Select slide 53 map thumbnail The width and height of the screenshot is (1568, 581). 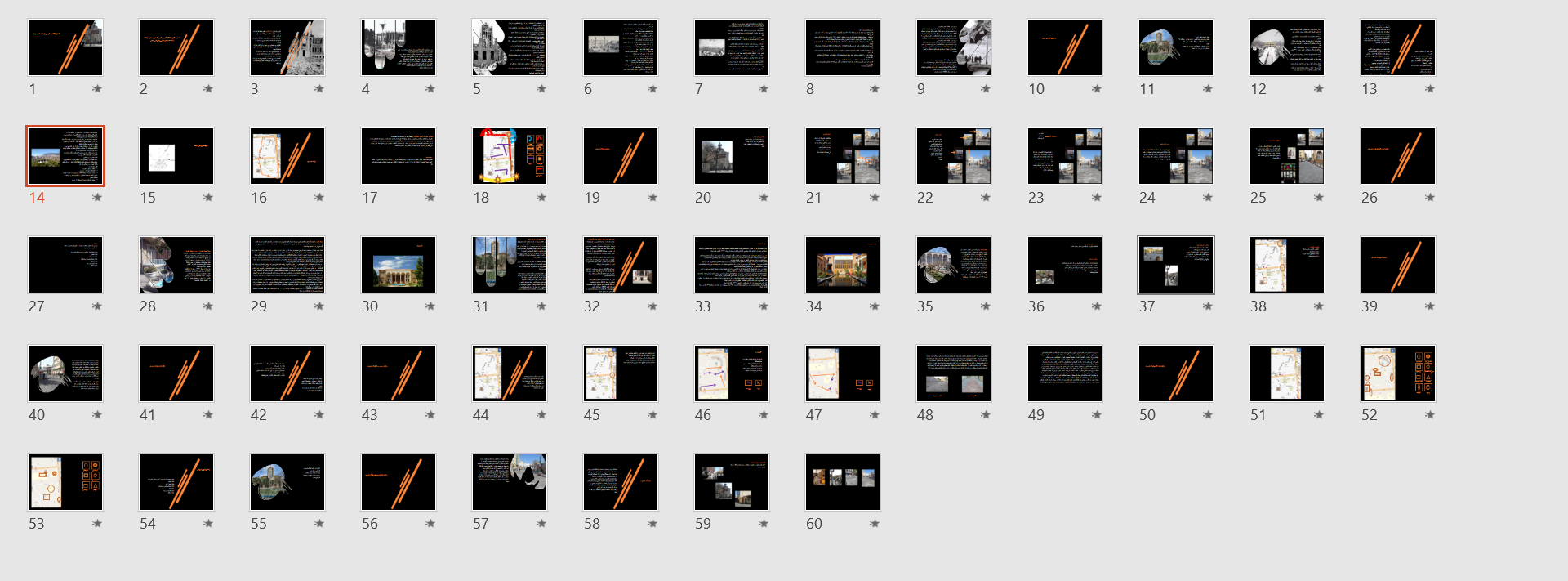tap(65, 482)
